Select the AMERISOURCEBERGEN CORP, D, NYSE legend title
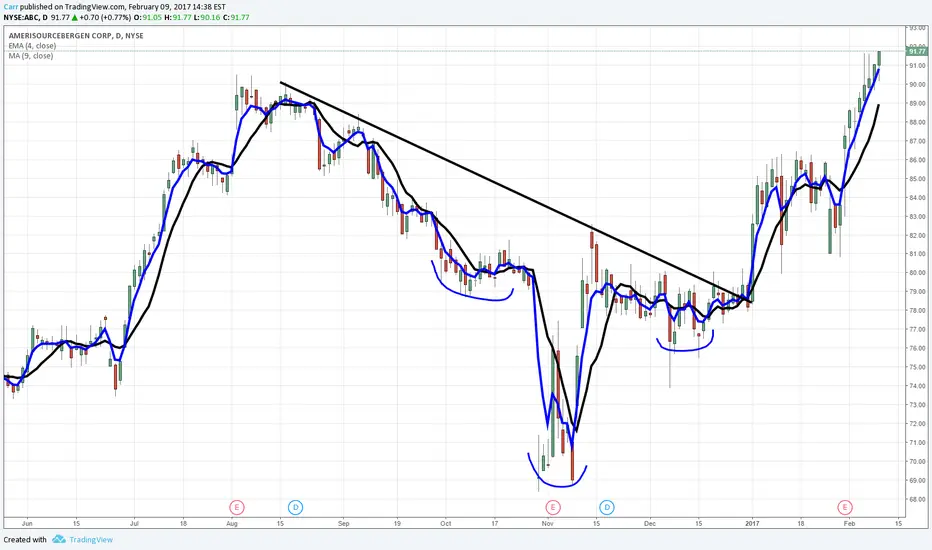 coord(76,36)
